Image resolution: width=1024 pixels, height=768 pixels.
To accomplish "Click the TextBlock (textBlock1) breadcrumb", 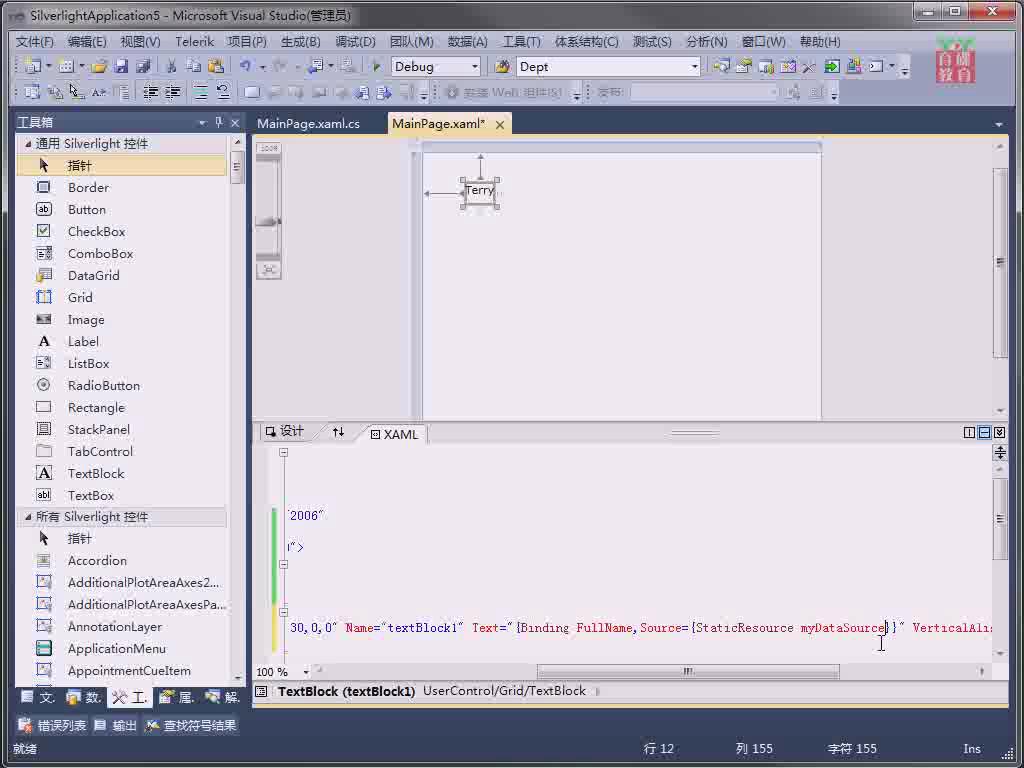I will 346,691.
